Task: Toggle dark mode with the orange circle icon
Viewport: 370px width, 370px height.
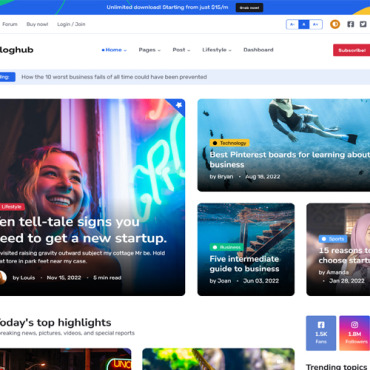Action: tap(335, 24)
